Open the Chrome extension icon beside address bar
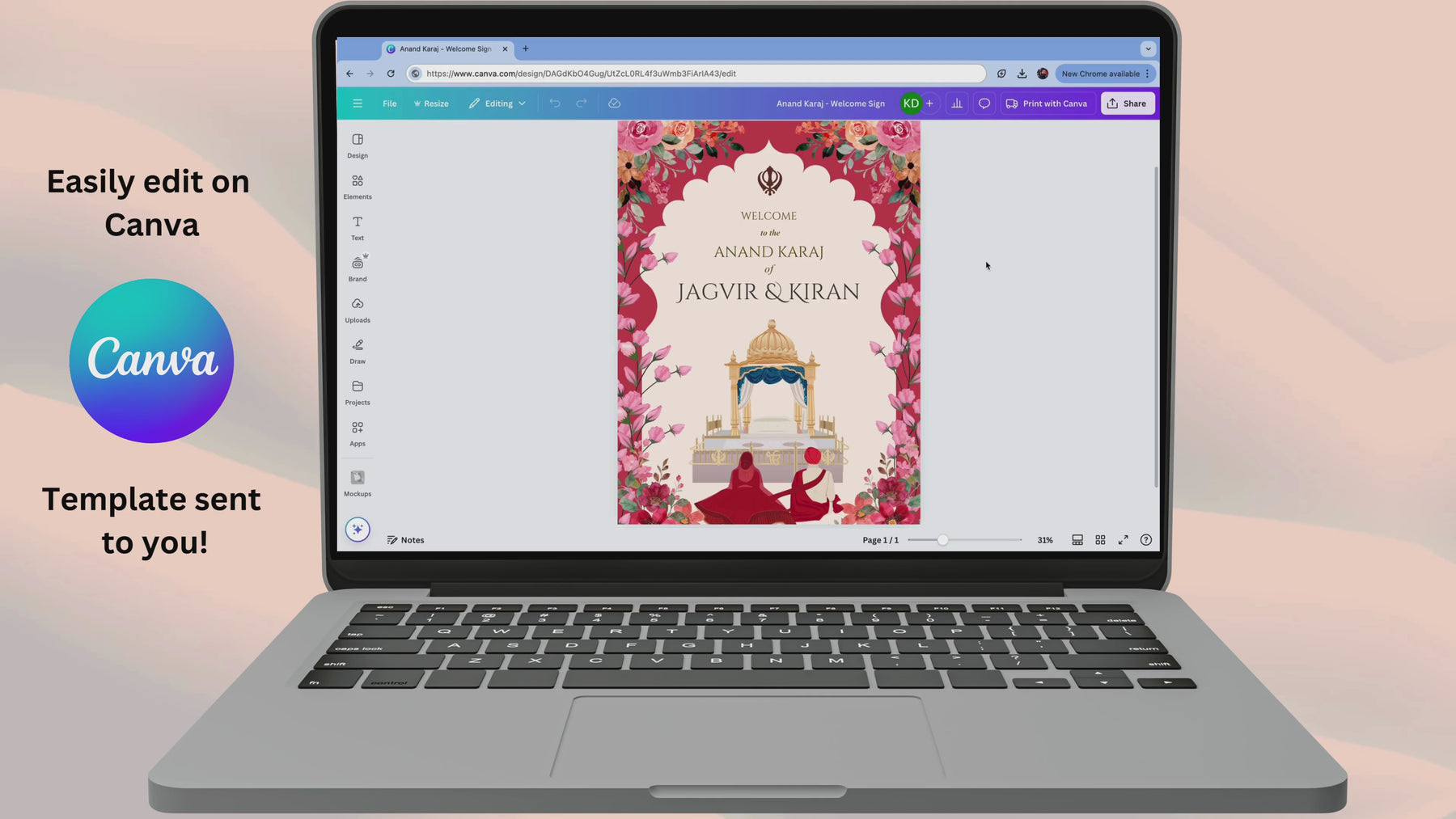This screenshot has height=819, width=1456. (x=1001, y=74)
